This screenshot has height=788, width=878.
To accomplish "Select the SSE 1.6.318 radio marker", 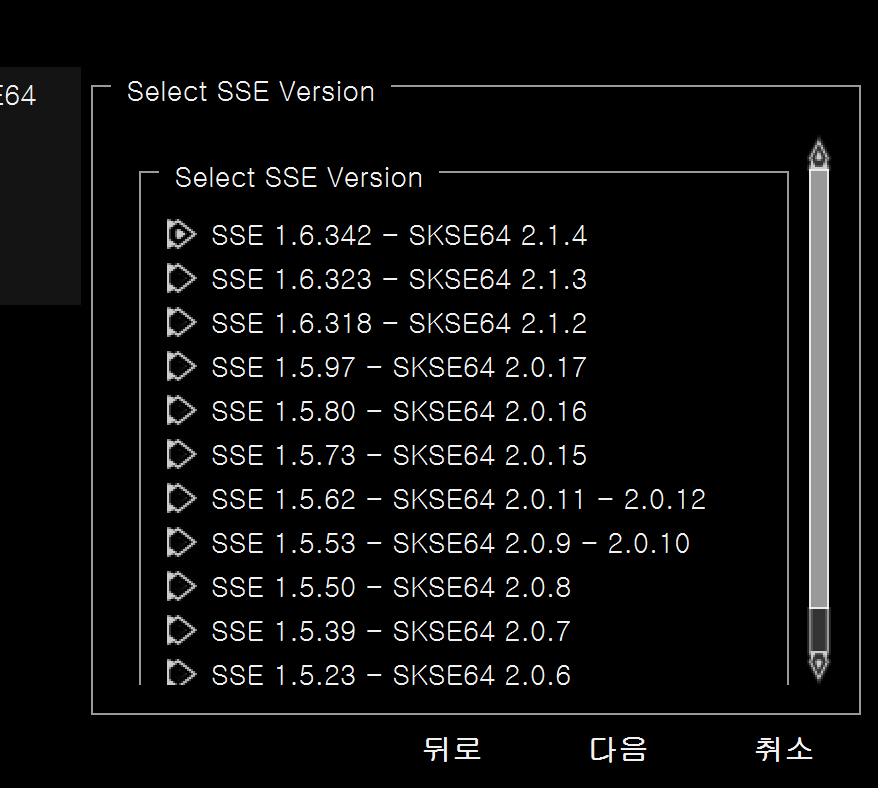I will [x=180, y=323].
